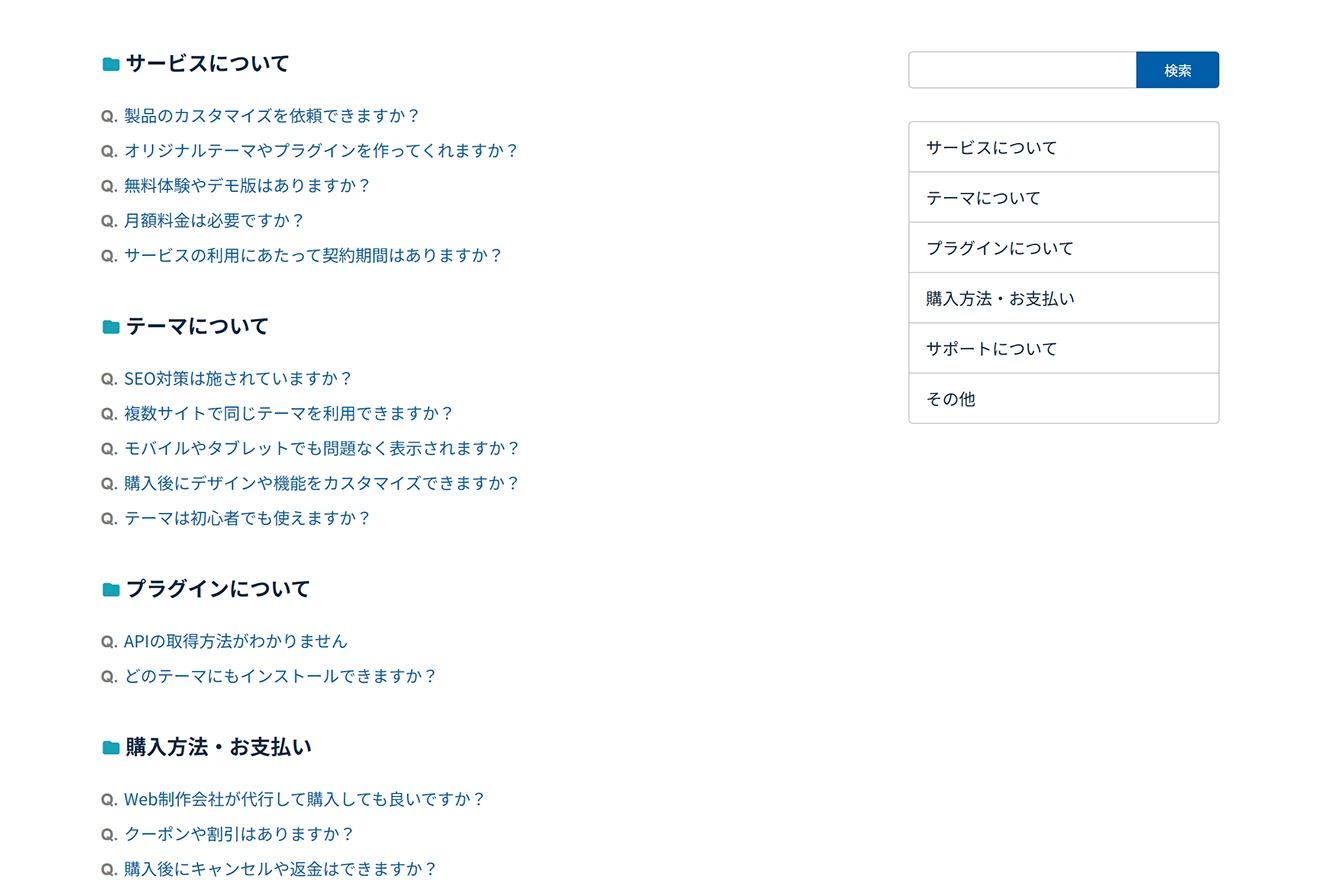
Task: Click folder icon beside 購入方法・お支払い heading
Action: coord(111,748)
